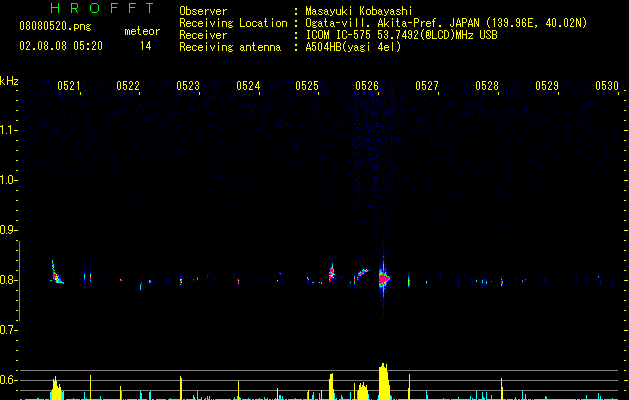Click the 0521 time marker

click(69, 86)
